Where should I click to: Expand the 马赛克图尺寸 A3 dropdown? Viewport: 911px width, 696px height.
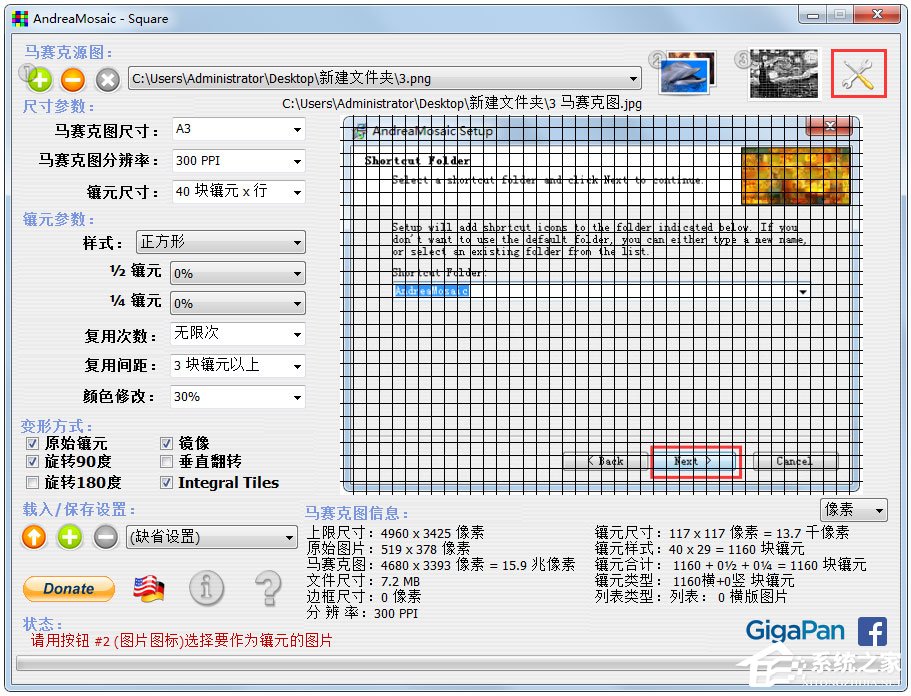238,130
